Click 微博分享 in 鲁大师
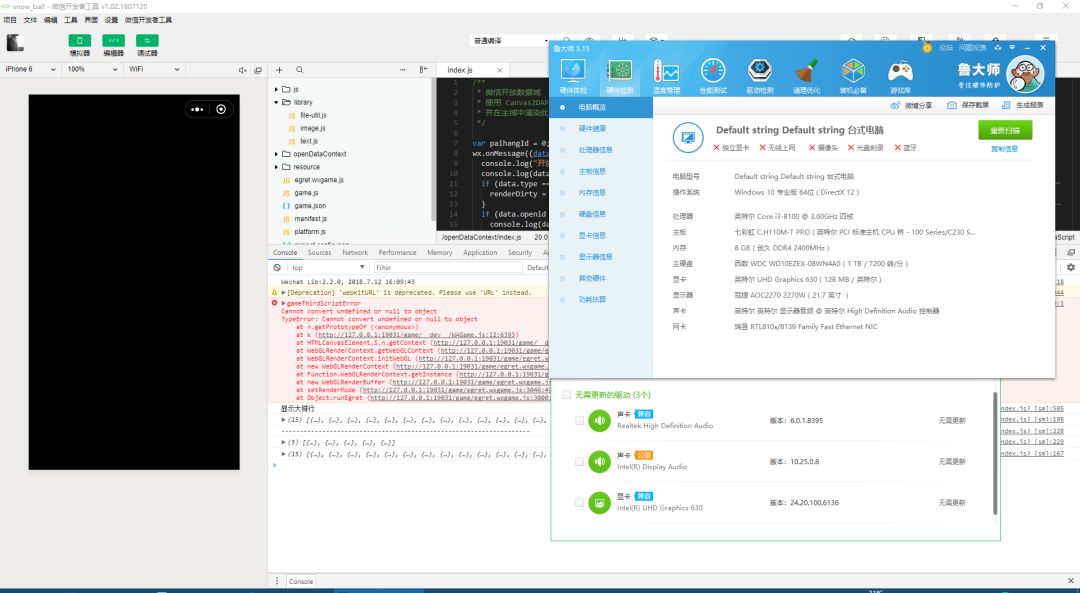The image size is (1080, 593). (x=911, y=105)
